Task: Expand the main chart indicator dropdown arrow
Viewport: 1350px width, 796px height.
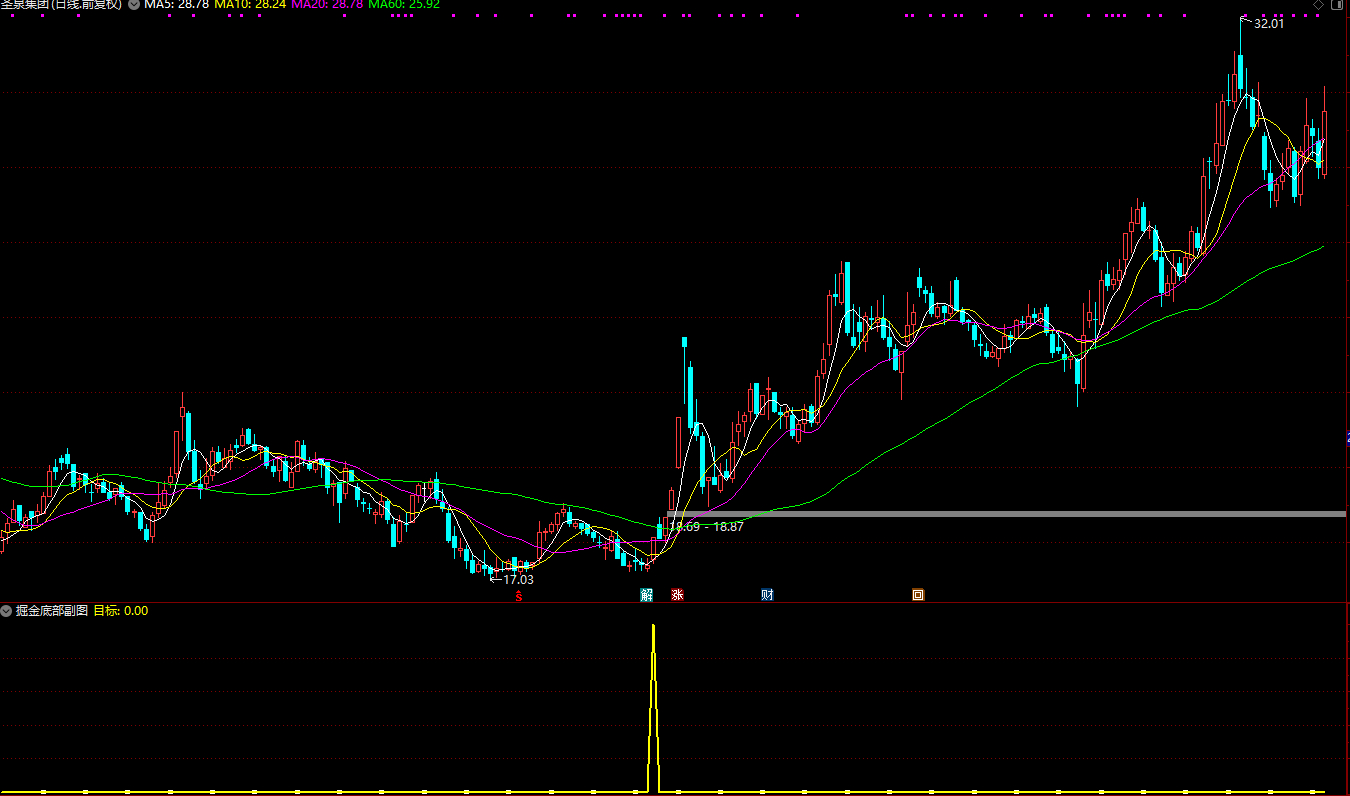Action: click(134, 5)
